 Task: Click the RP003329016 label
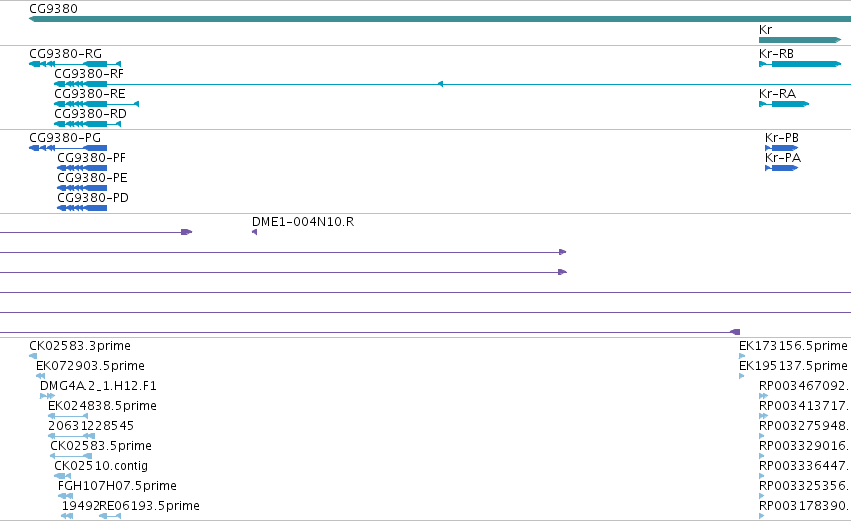coord(803,446)
